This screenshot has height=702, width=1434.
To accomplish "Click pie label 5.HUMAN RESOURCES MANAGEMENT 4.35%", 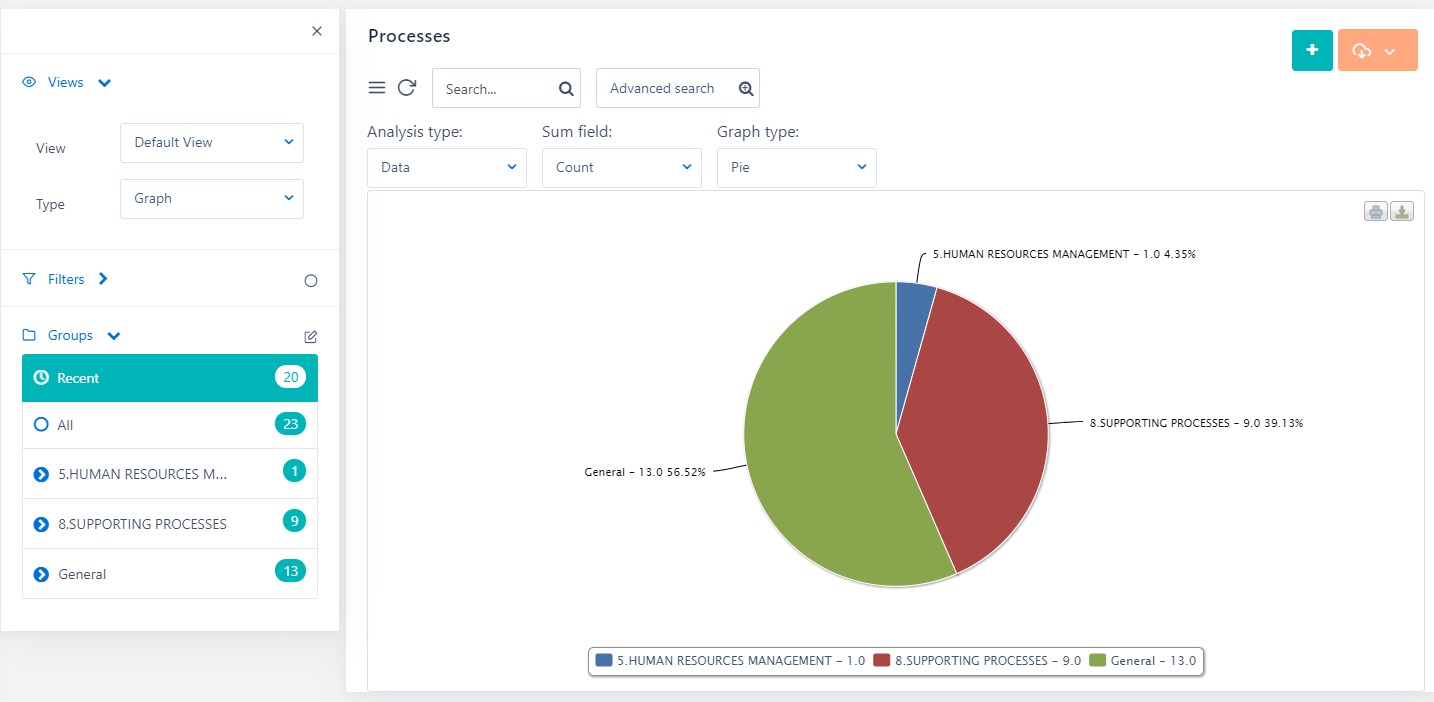I will 1064,254.
